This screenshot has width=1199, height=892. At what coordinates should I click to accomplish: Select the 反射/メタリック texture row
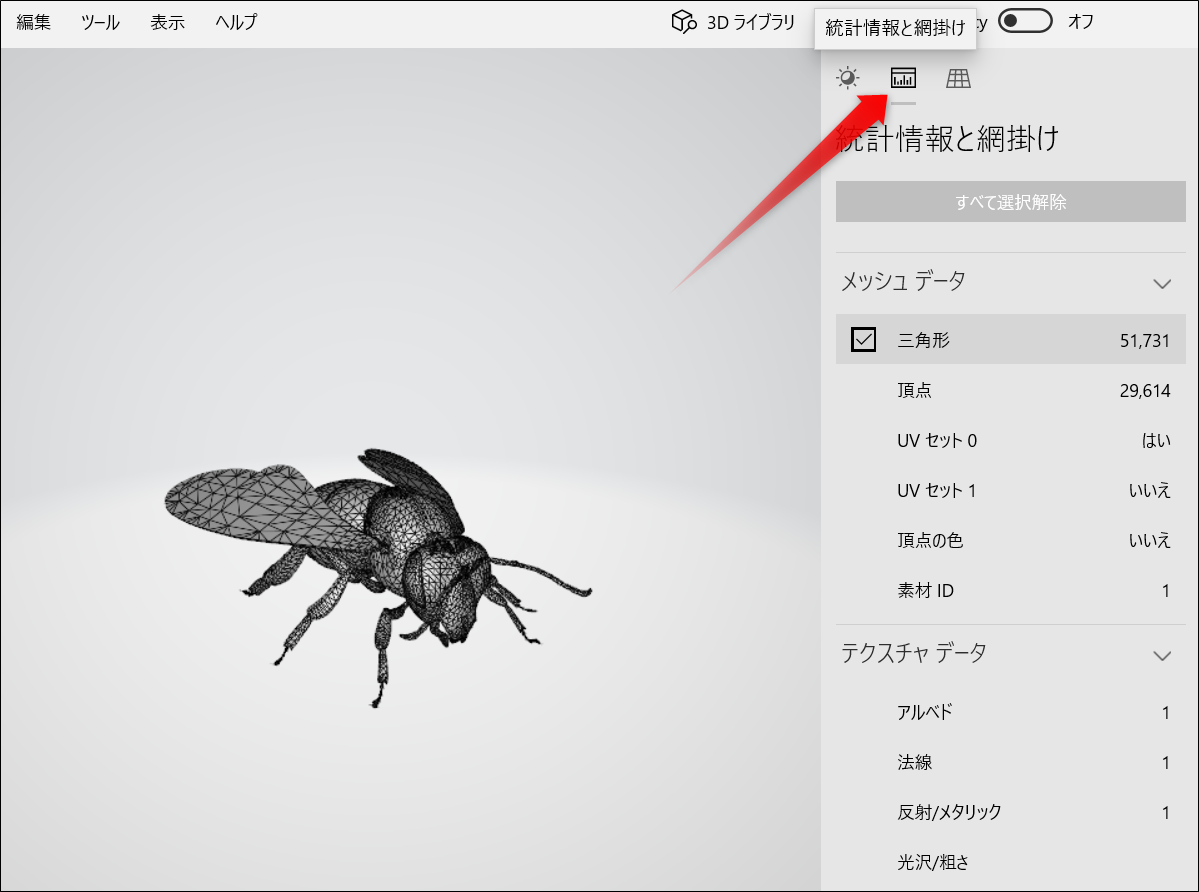coord(1010,812)
